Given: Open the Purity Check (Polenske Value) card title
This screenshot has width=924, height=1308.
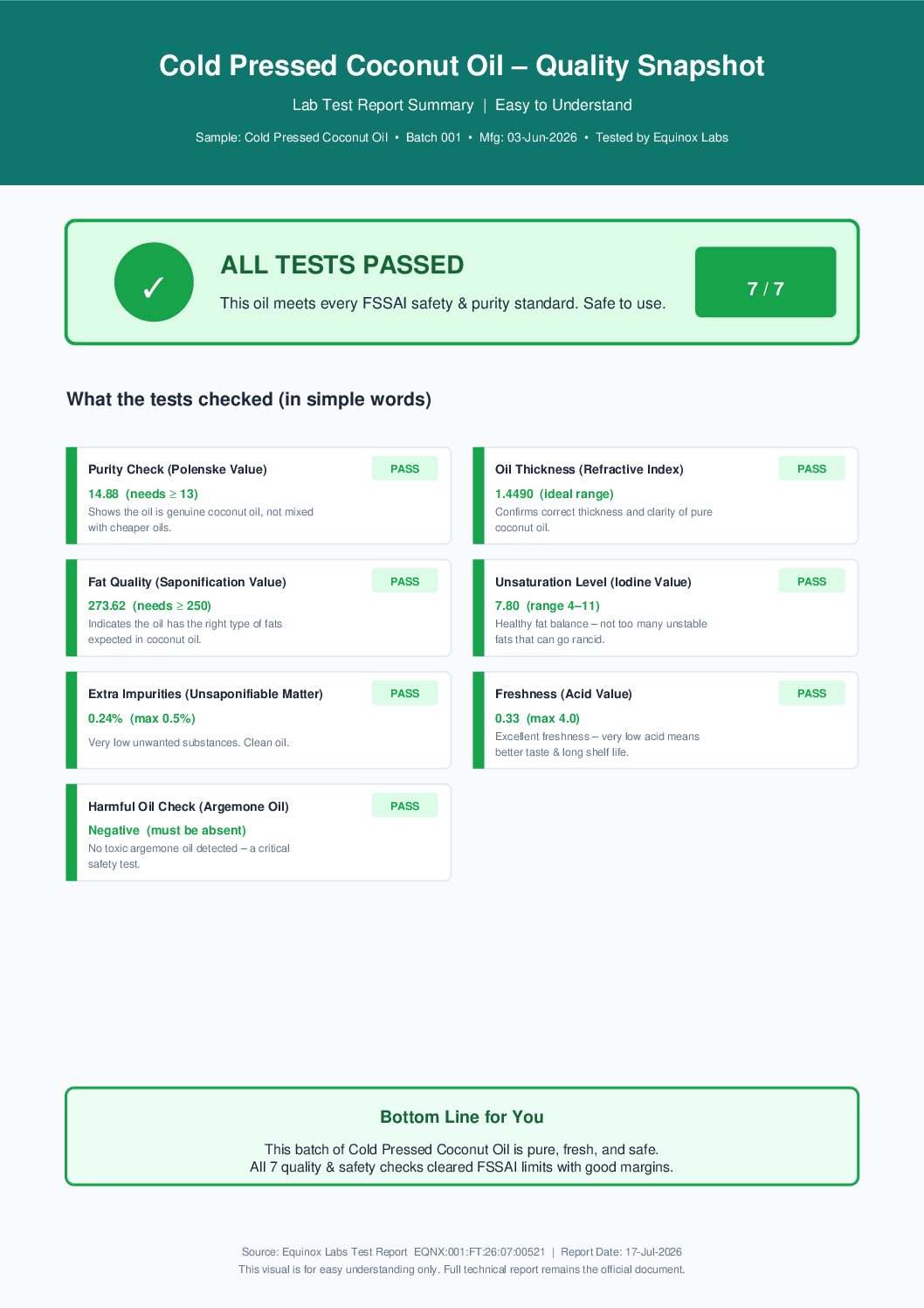Looking at the screenshot, I should (x=177, y=469).
